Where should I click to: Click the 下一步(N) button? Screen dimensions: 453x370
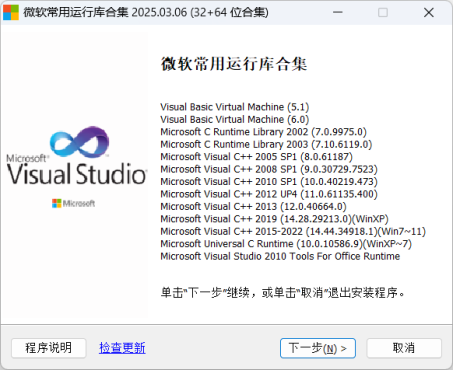click(x=318, y=348)
